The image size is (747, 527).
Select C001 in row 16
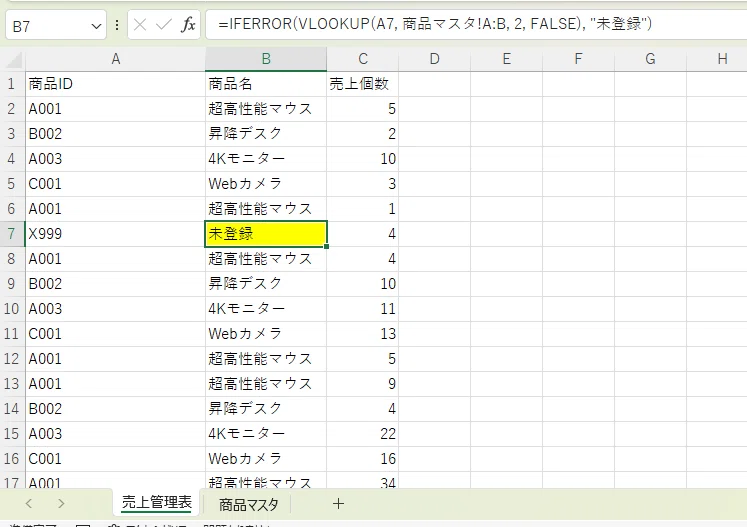click(115, 459)
